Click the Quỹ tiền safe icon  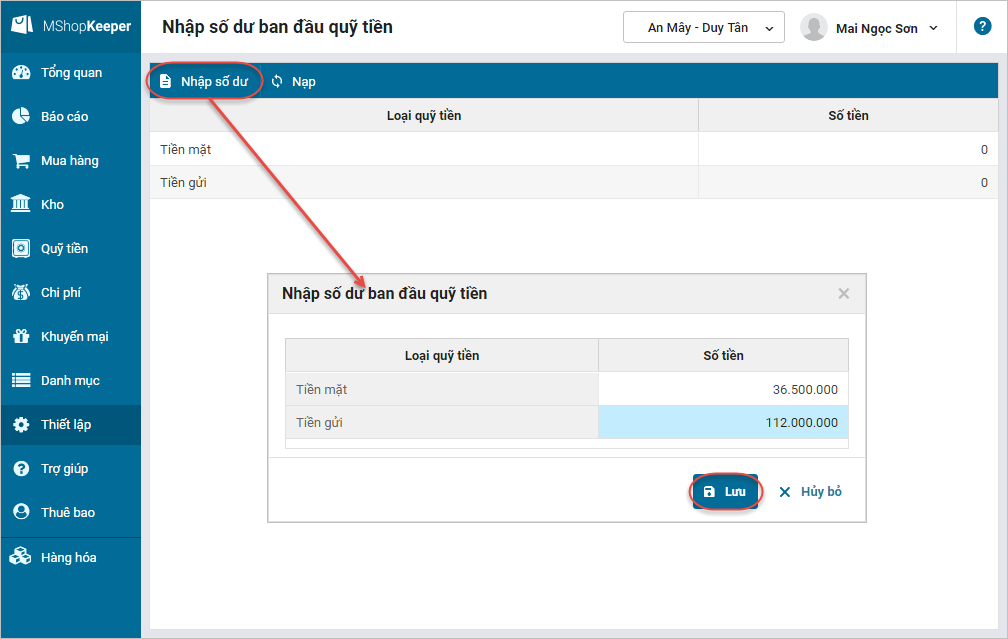point(21,248)
